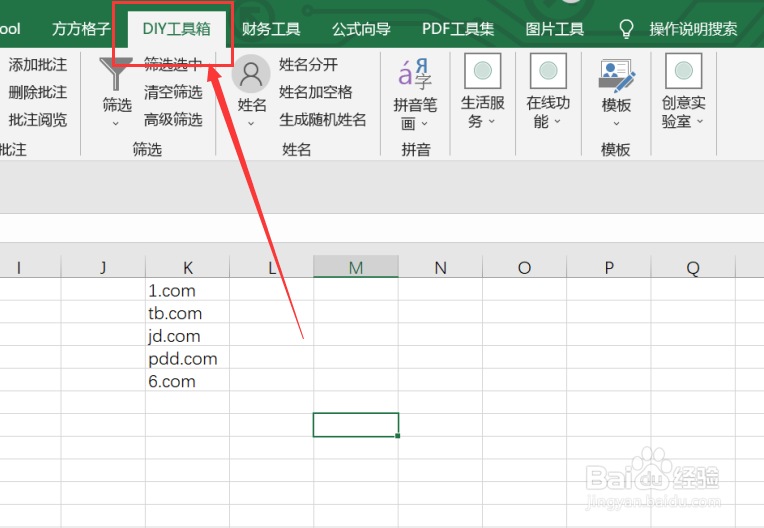Viewport: 764px width, 528px height.
Task: Expand the 在线功能 dropdown arrow
Action: tap(557, 121)
